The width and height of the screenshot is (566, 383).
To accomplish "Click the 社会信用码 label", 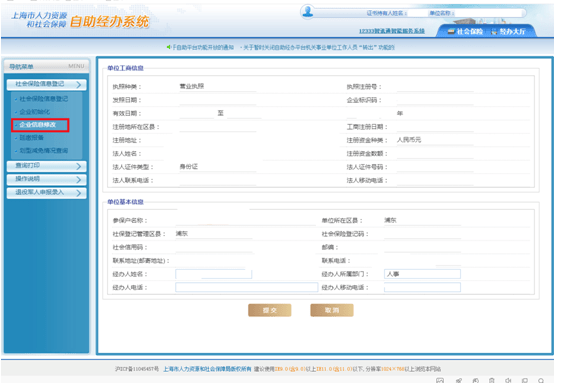I will [x=130, y=247].
